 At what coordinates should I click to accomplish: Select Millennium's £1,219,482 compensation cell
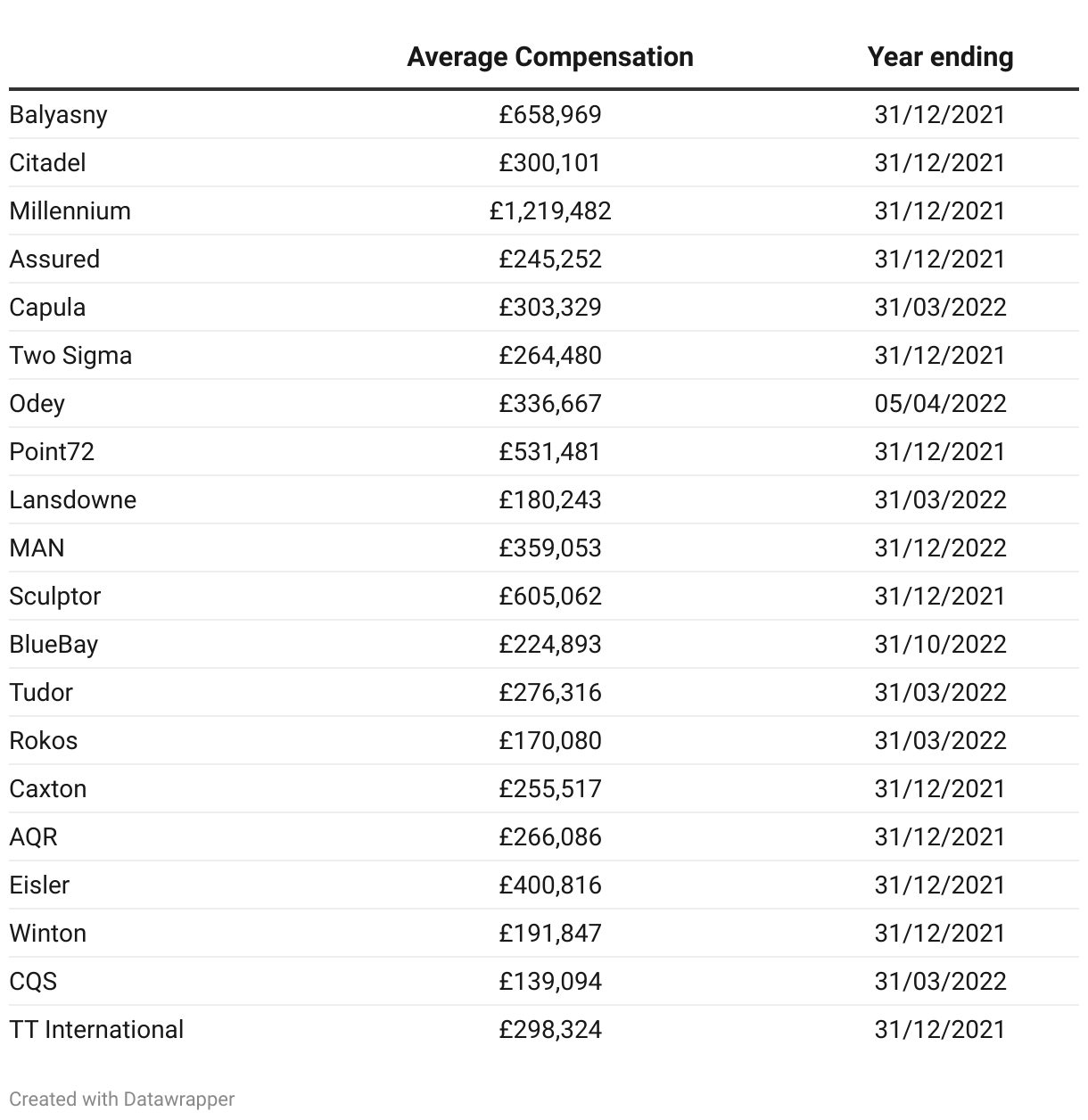(x=549, y=211)
